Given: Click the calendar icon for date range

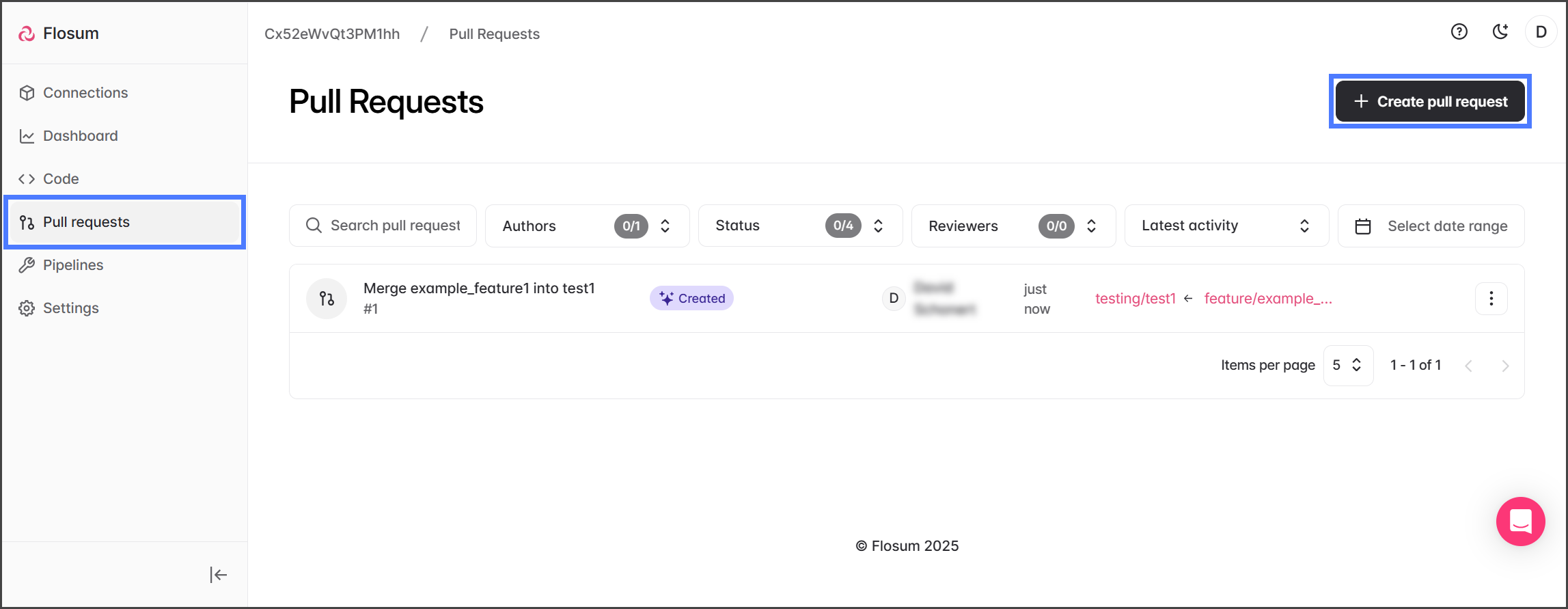Looking at the screenshot, I should point(1363,226).
